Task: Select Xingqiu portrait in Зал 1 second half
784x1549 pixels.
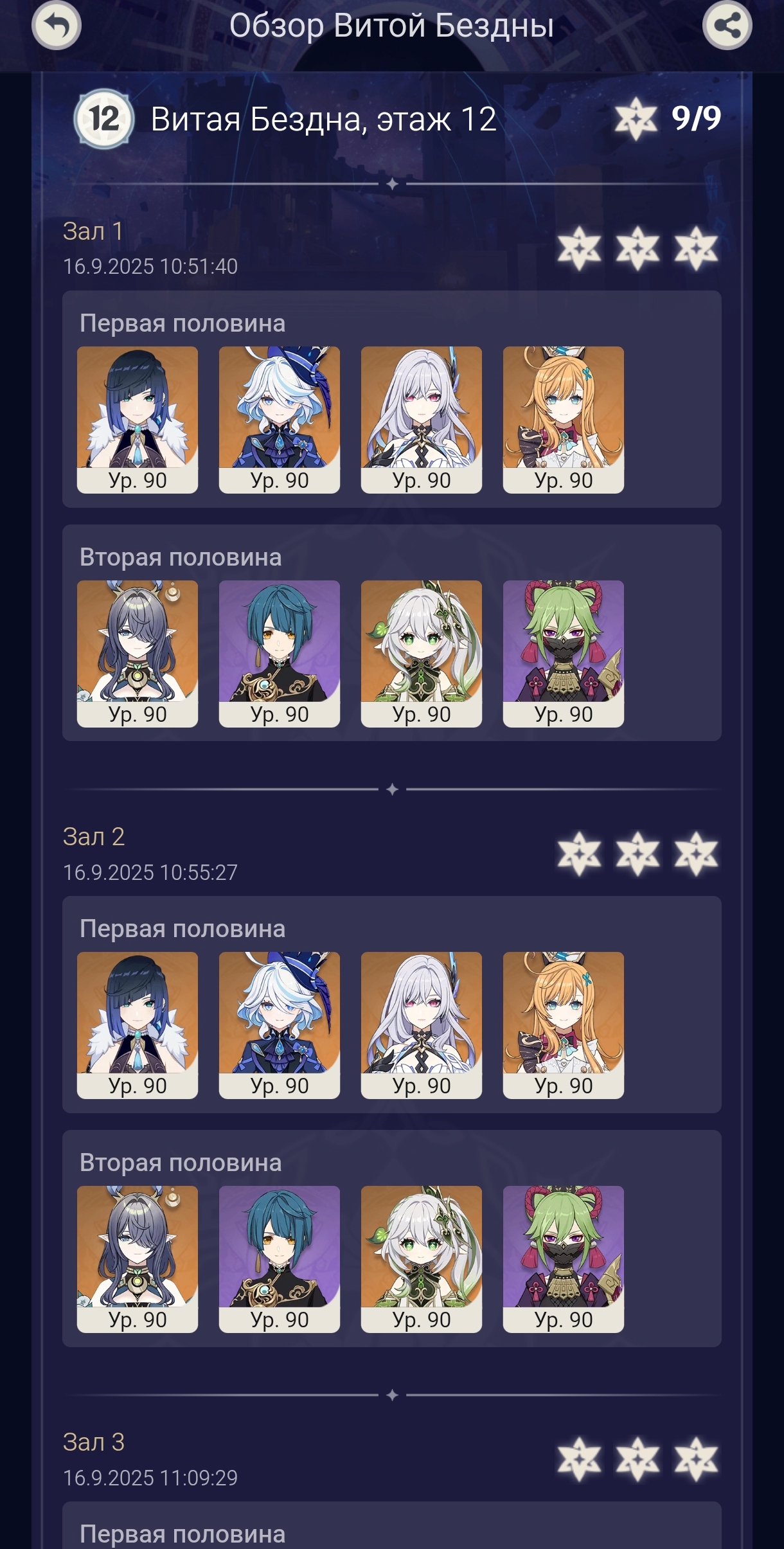Action: tap(280, 654)
